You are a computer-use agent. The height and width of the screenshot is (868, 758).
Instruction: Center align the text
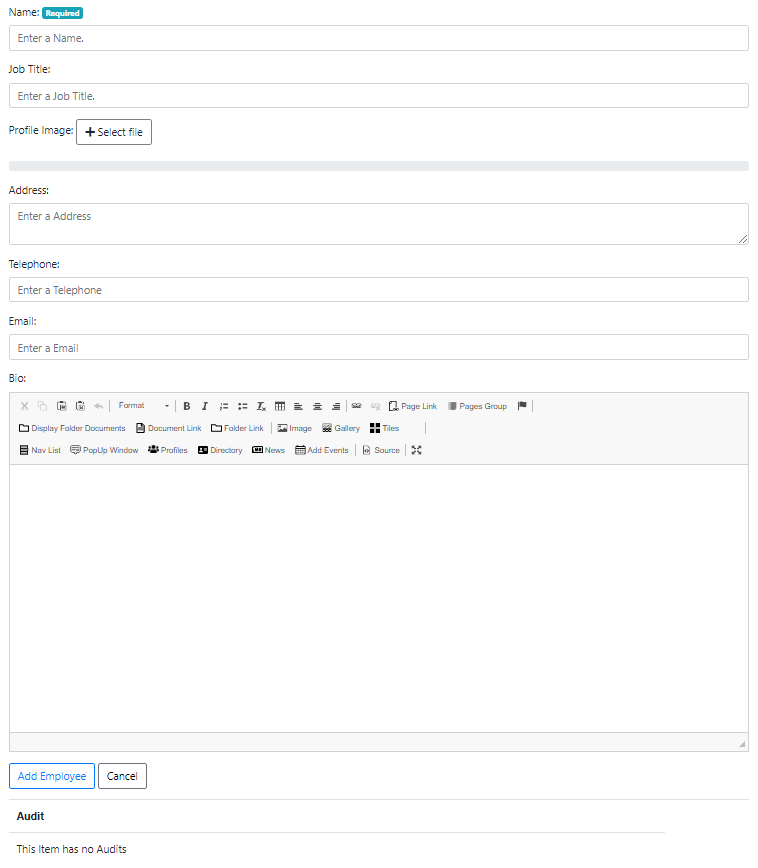point(317,406)
